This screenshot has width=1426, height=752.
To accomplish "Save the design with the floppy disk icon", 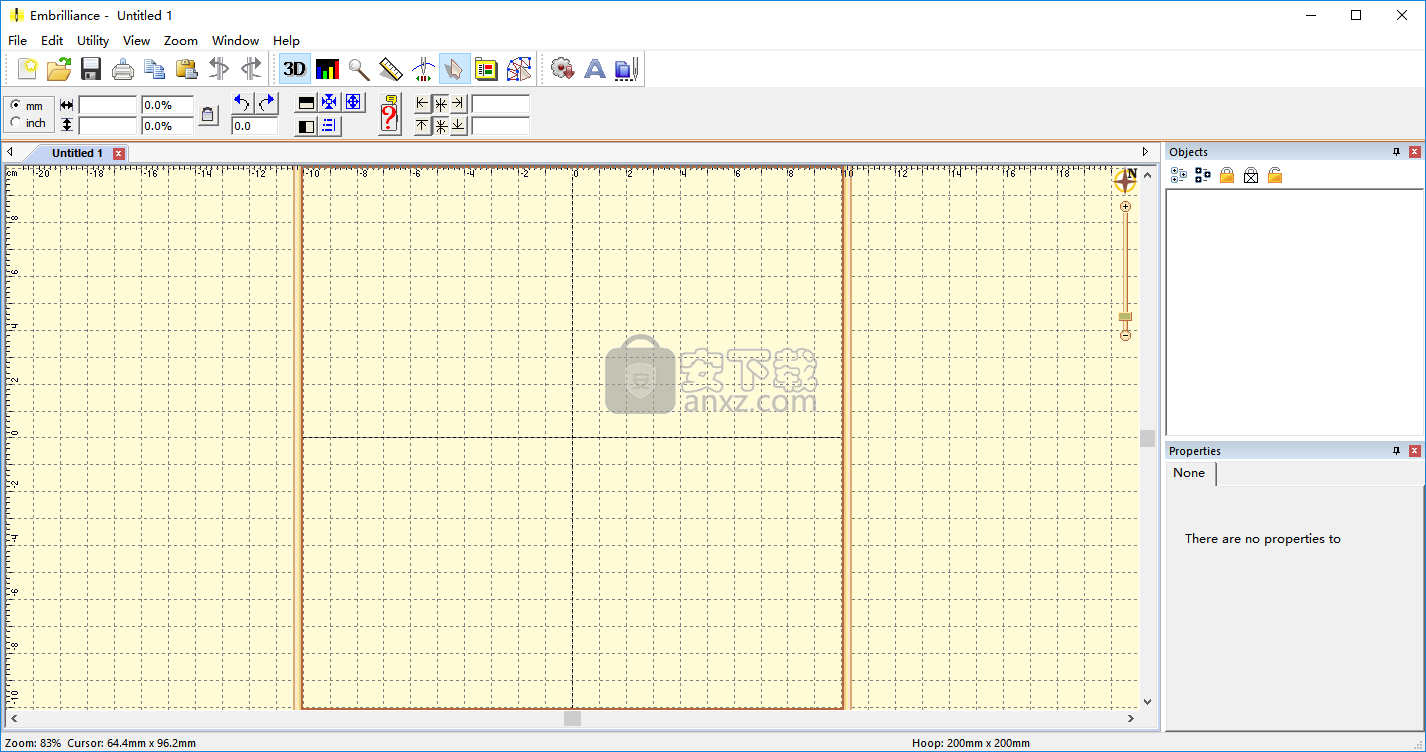I will (91, 68).
